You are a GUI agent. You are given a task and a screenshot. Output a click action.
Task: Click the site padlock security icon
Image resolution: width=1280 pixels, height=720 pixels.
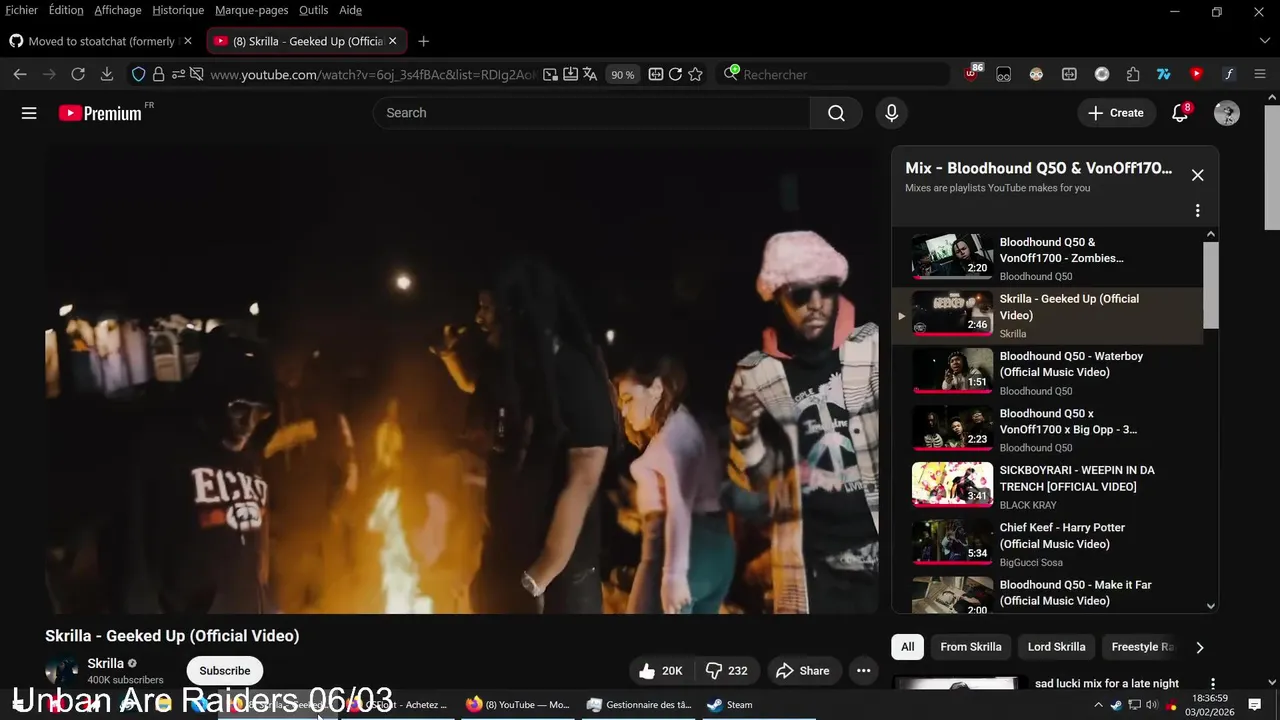tap(158, 74)
